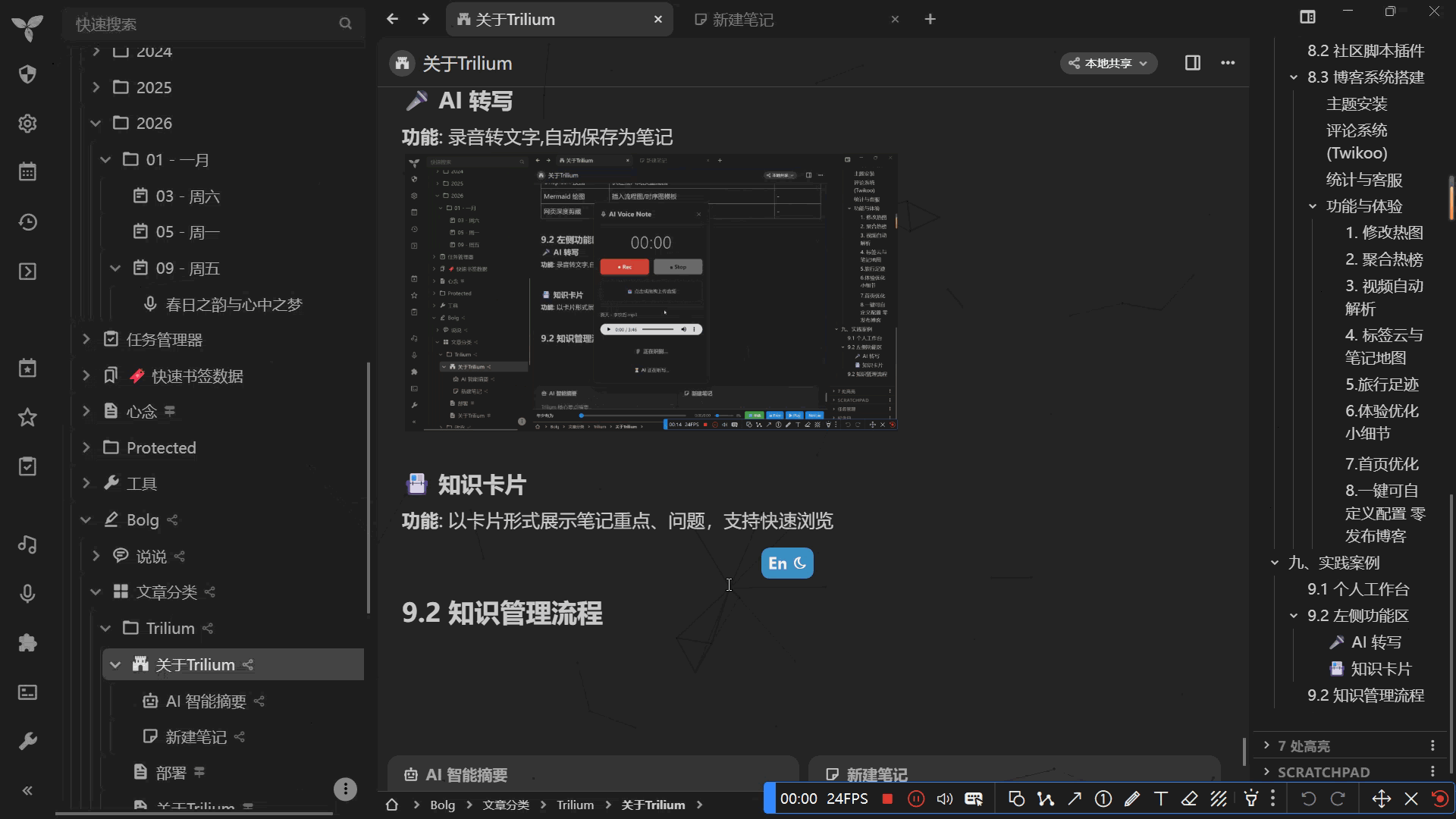Select the numbered marker tool
This screenshot has height=819, width=1456.
click(1103, 799)
